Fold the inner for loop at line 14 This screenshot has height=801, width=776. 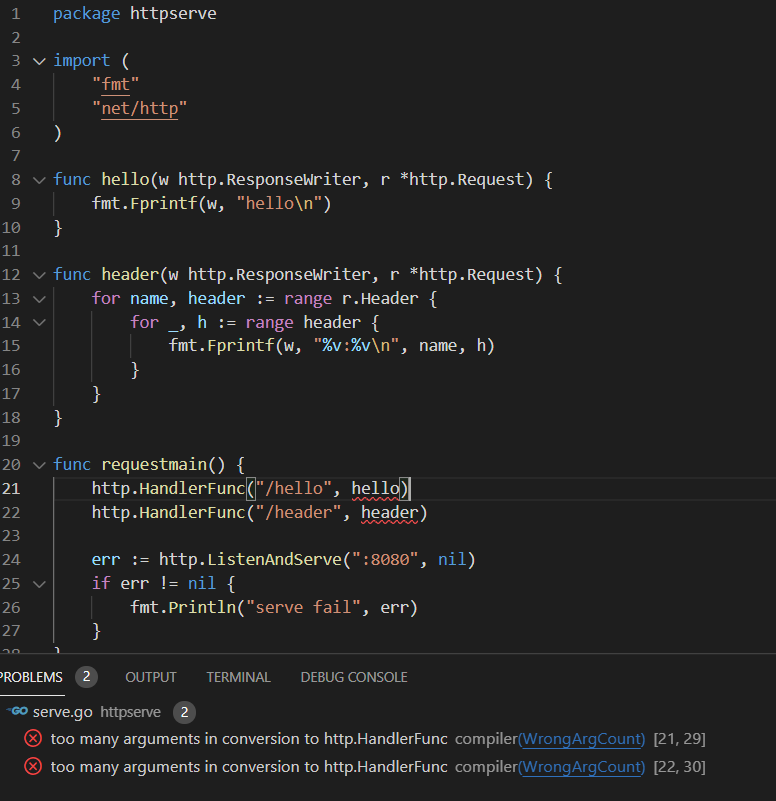point(39,322)
